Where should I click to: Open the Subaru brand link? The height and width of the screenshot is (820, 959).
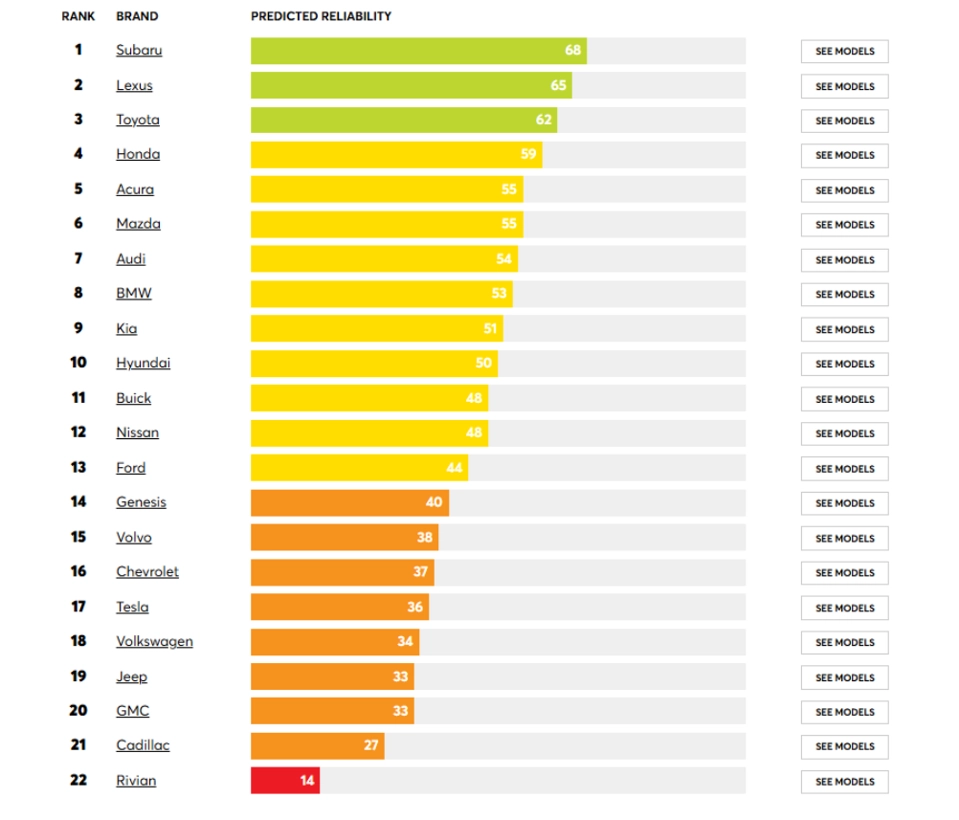tap(139, 50)
